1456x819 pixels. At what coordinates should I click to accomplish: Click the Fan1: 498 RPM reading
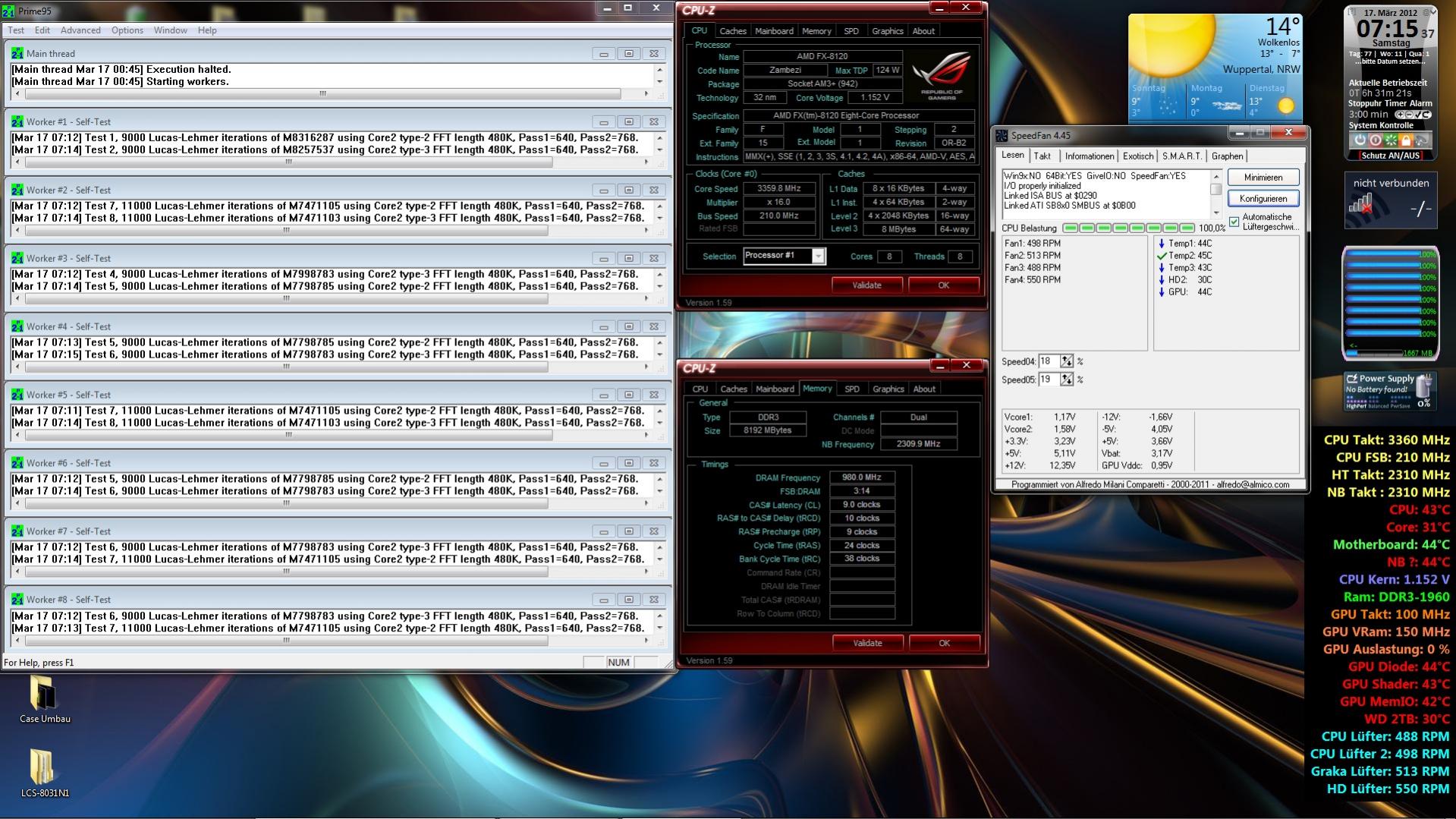(x=1033, y=244)
